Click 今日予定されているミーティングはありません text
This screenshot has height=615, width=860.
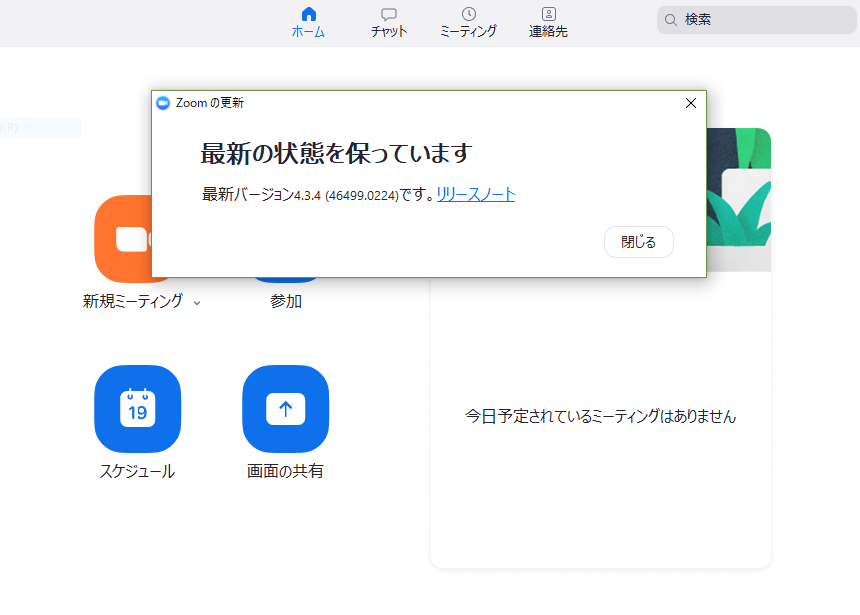point(601,416)
